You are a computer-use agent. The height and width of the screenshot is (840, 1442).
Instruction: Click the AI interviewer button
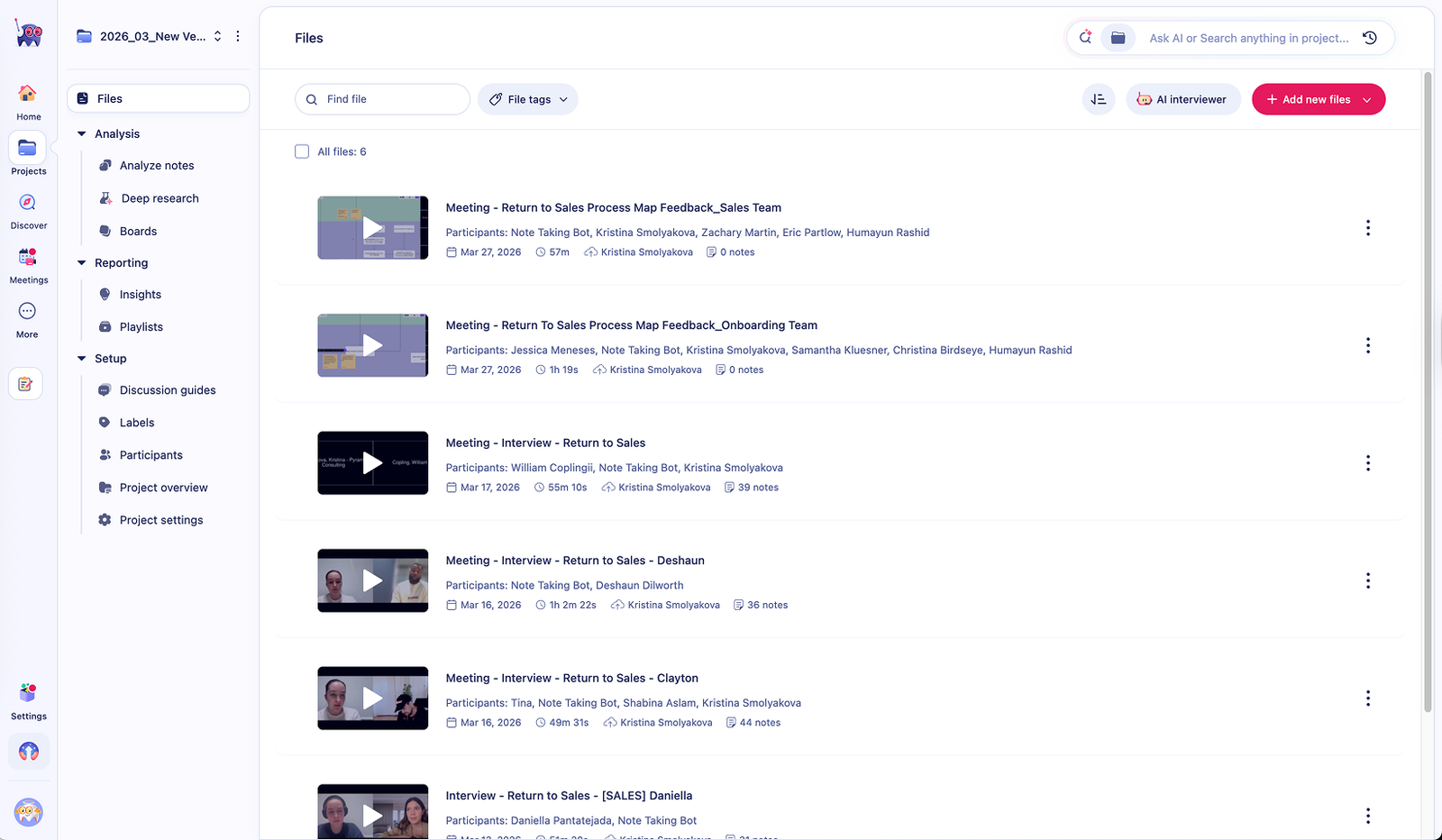(1183, 99)
